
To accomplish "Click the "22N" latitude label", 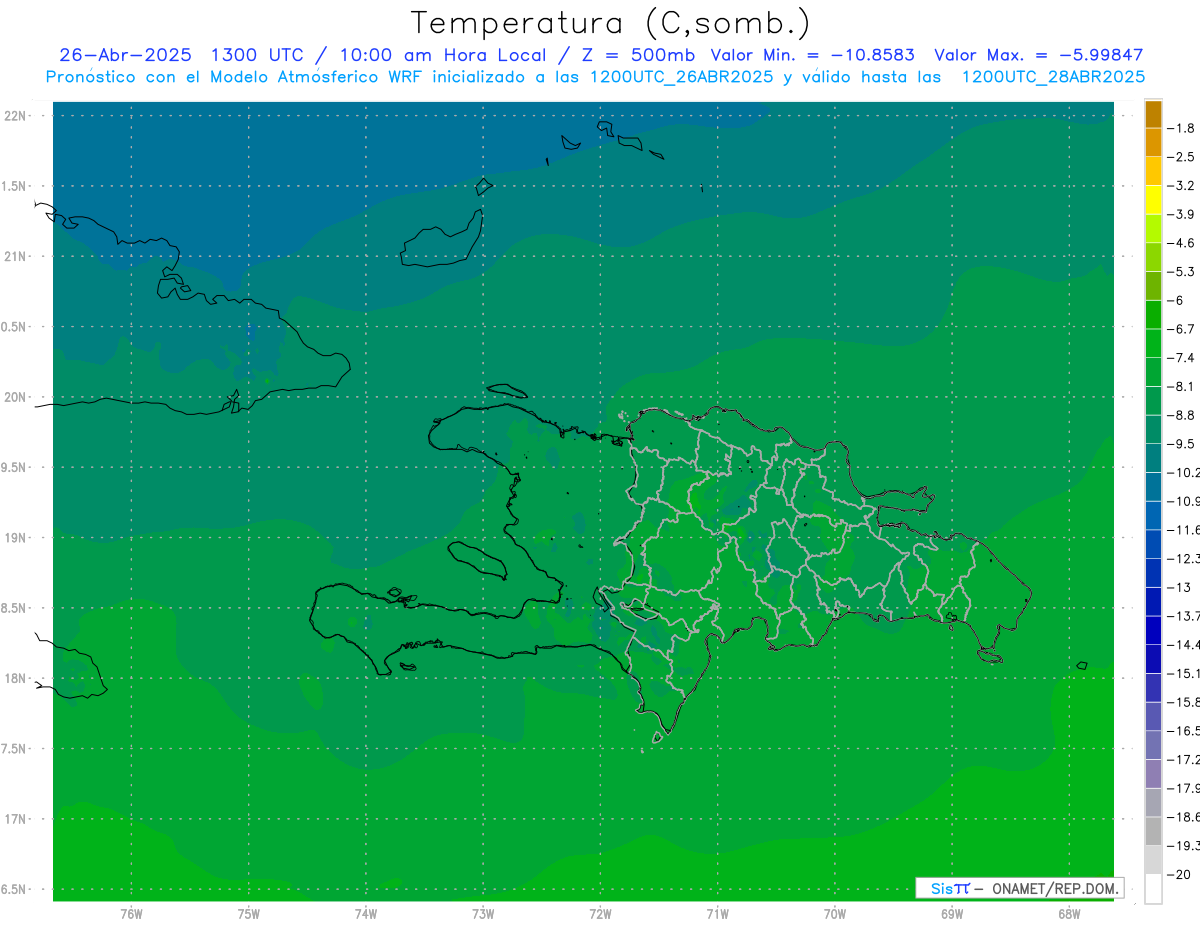I will (x=17, y=116).
